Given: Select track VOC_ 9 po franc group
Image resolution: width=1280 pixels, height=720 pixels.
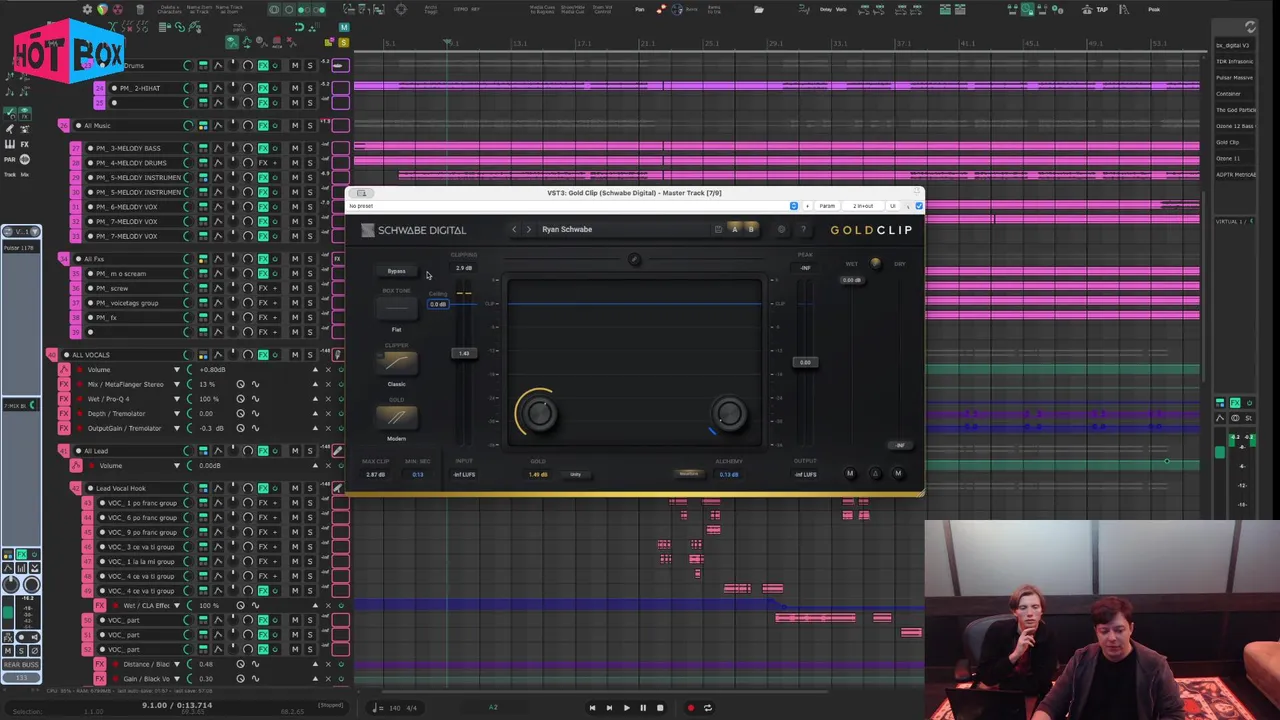Looking at the screenshot, I should [x=140, y=532].
